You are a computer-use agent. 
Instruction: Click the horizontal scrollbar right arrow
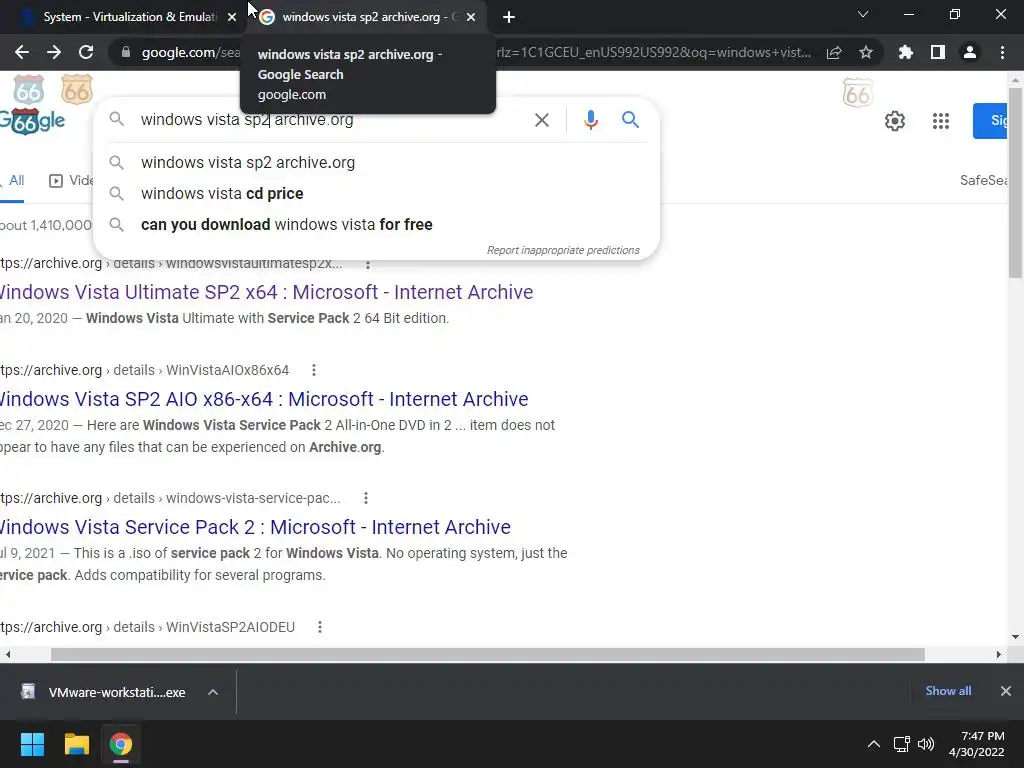(999, 654)
